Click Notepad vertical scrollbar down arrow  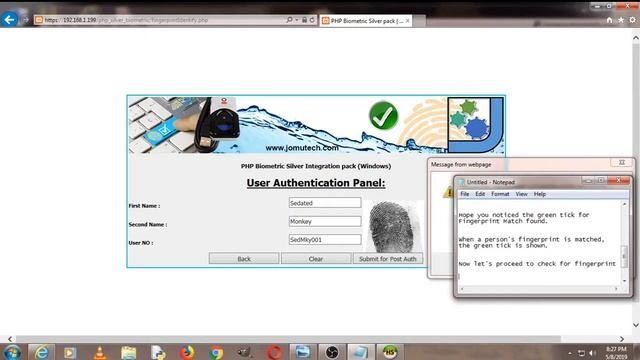624,281
